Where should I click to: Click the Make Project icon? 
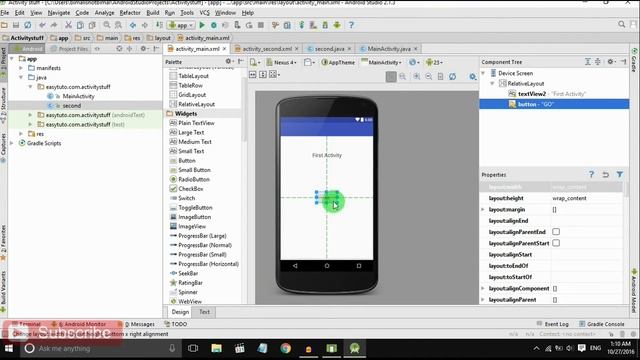point(159,25)
